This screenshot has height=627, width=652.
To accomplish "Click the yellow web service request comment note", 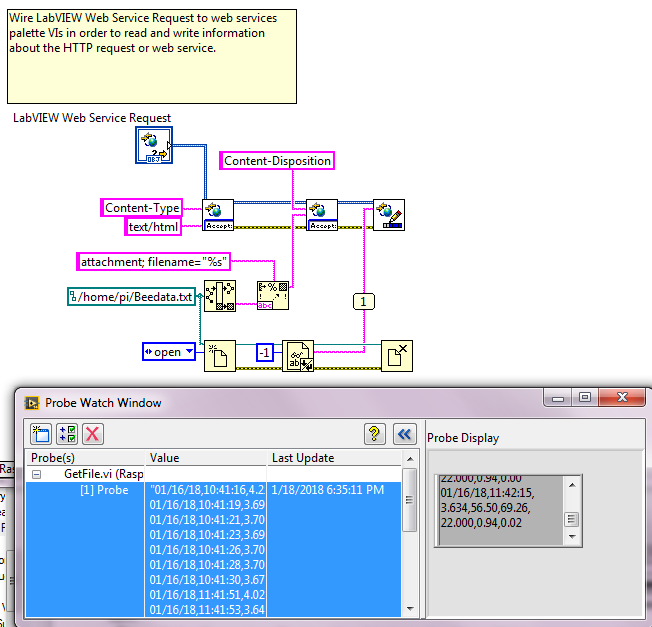I will pos(152,57).
